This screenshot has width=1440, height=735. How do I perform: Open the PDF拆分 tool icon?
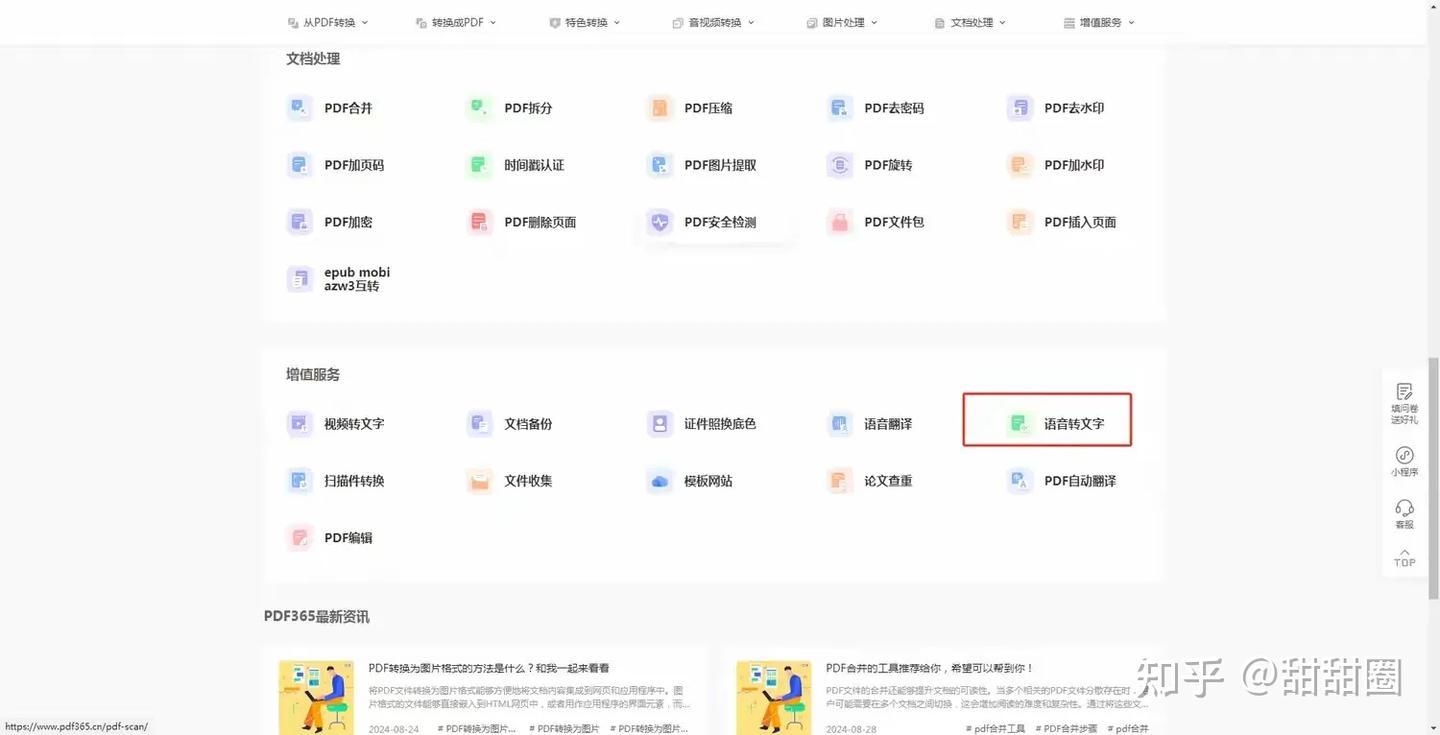tap(480, 108)
